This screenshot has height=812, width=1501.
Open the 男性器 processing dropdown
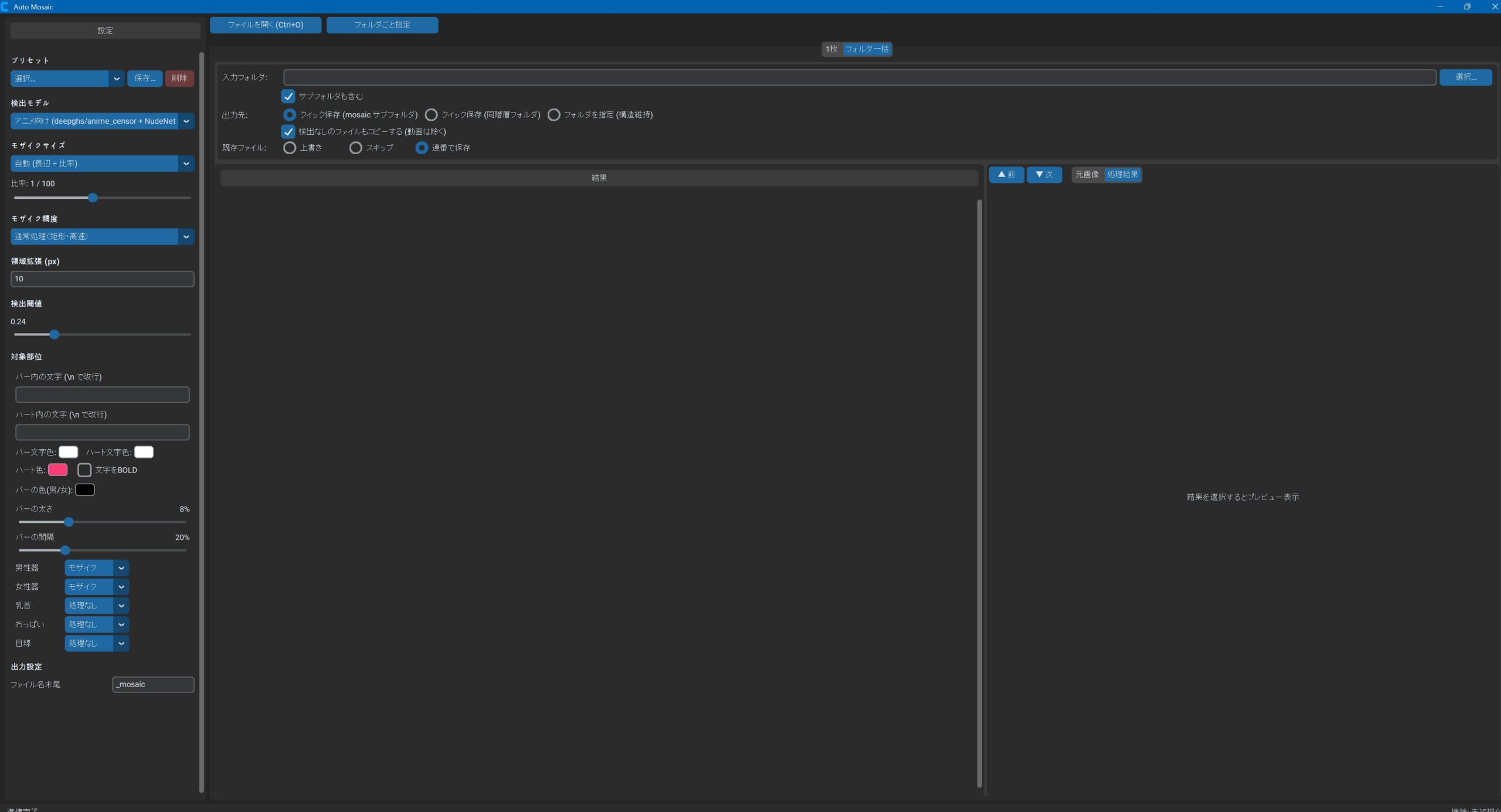(97, 568)
